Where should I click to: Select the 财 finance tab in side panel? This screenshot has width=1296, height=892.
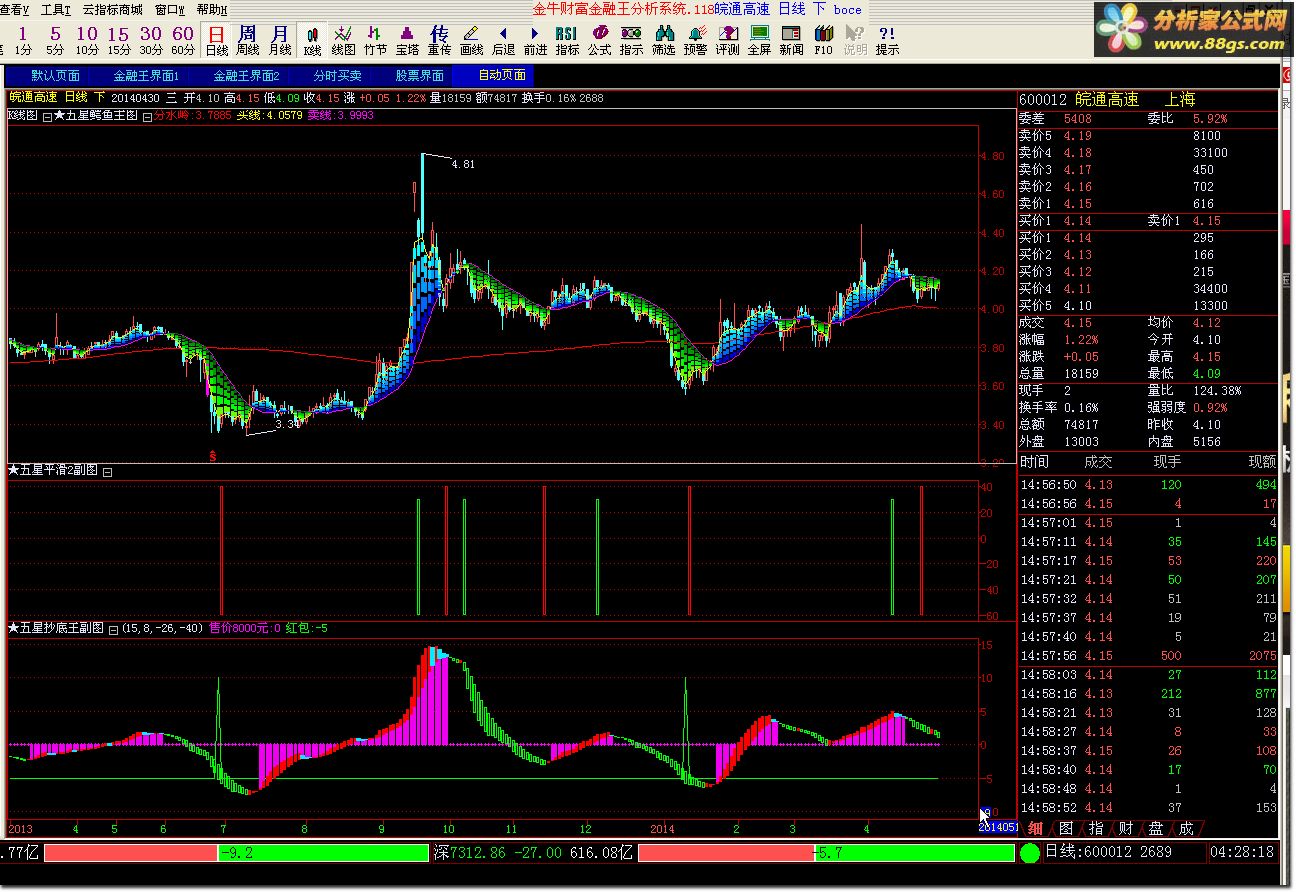(1126, 828)
